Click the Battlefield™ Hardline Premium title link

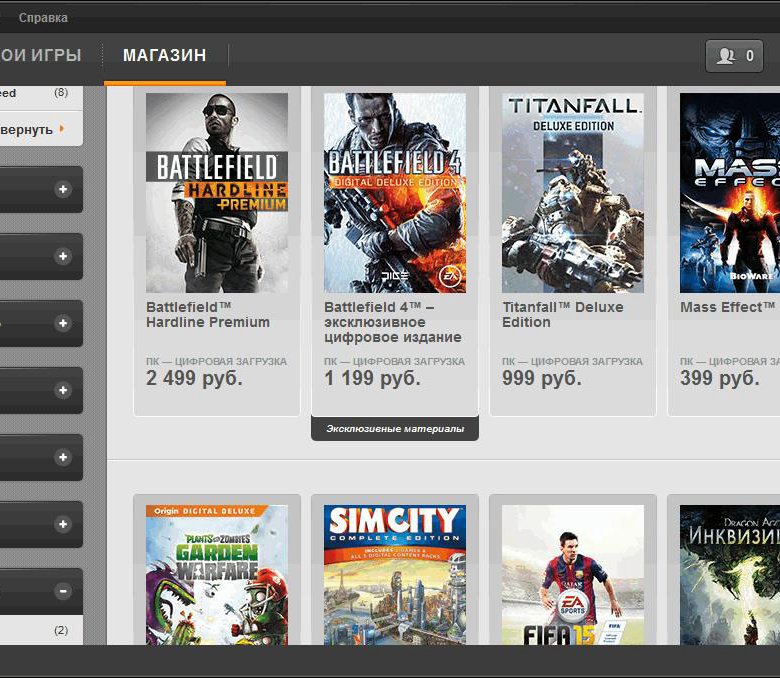click(208, 315)
